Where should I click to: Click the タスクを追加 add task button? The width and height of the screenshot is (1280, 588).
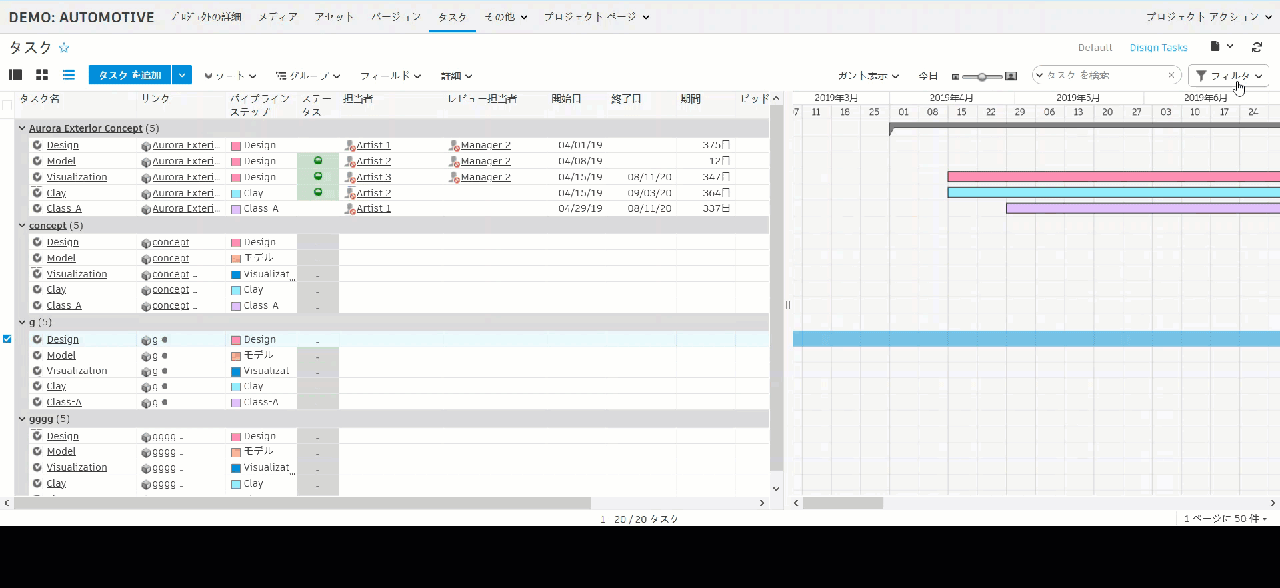click(x=130, y=75)
